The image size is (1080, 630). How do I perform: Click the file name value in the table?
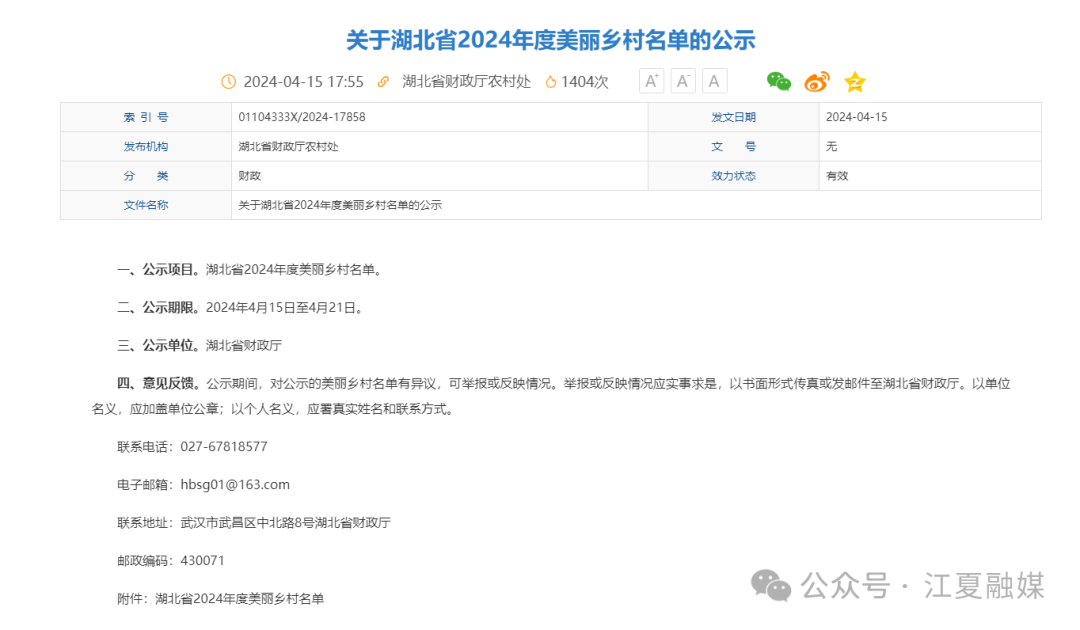pyautogui.click(x=340, y=205)
